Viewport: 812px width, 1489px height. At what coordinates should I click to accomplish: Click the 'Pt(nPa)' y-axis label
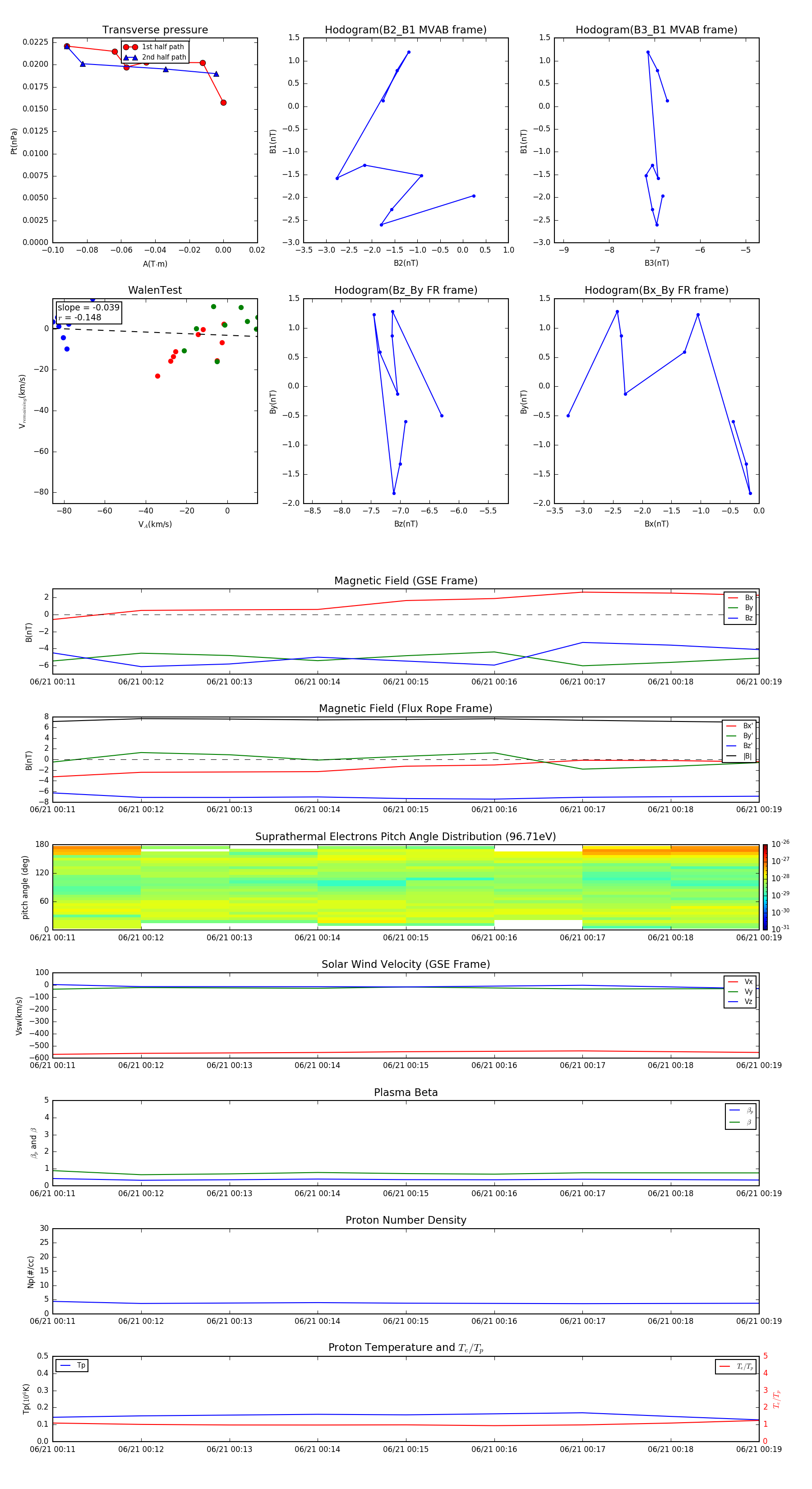[14, 141]
